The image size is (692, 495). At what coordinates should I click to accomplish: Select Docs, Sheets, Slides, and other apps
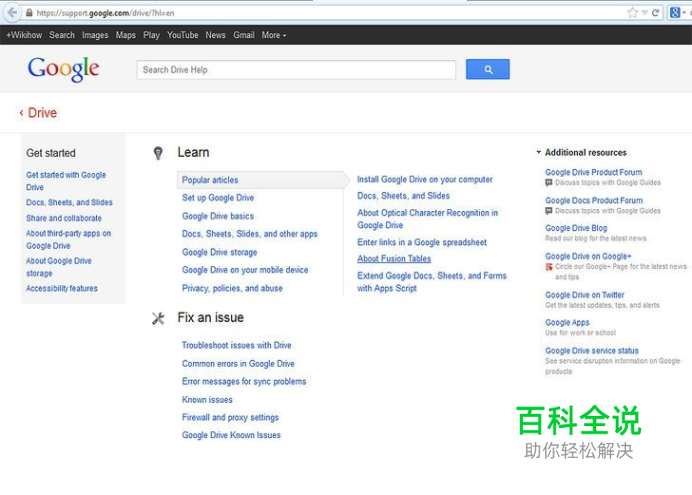[249, 234]
